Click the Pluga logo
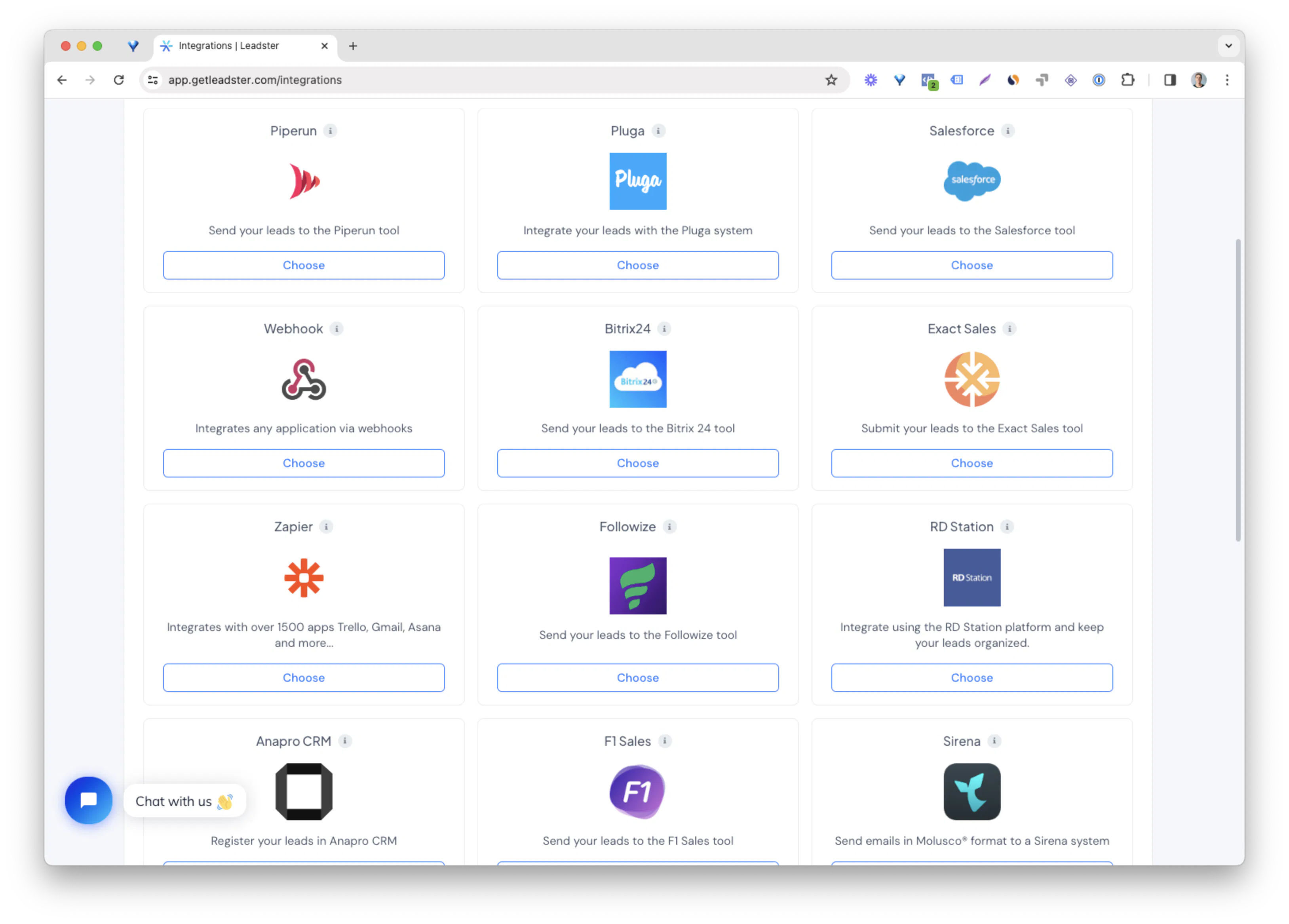This screenshot has width=1289, height=924. [638, 181]
